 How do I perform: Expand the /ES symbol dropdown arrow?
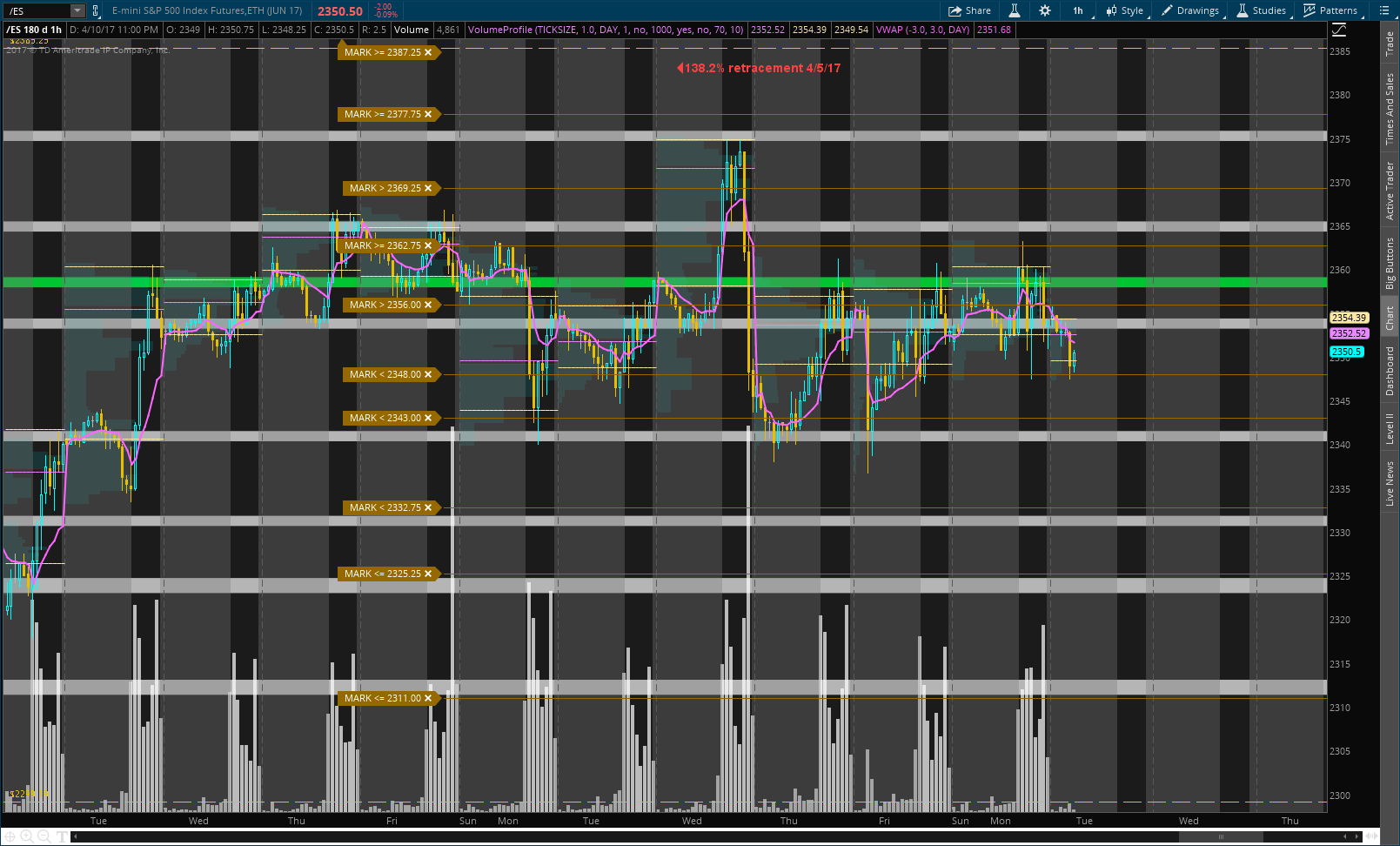[x=77, y=10]
